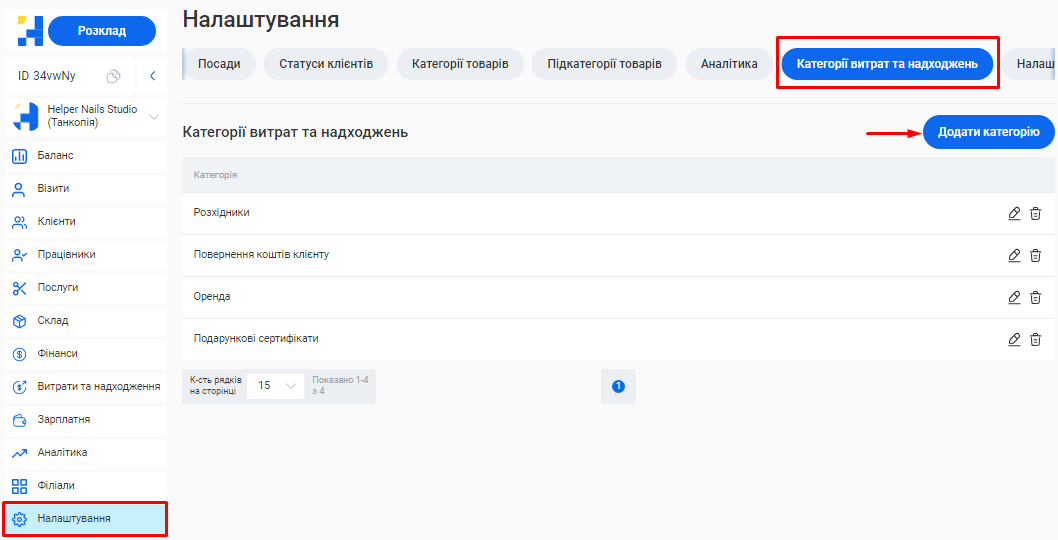The height and width of the screenshot is (540, 1058).
Task: Expand the Helper Nails Studio branch selector
Action: [x=153, y=117]
